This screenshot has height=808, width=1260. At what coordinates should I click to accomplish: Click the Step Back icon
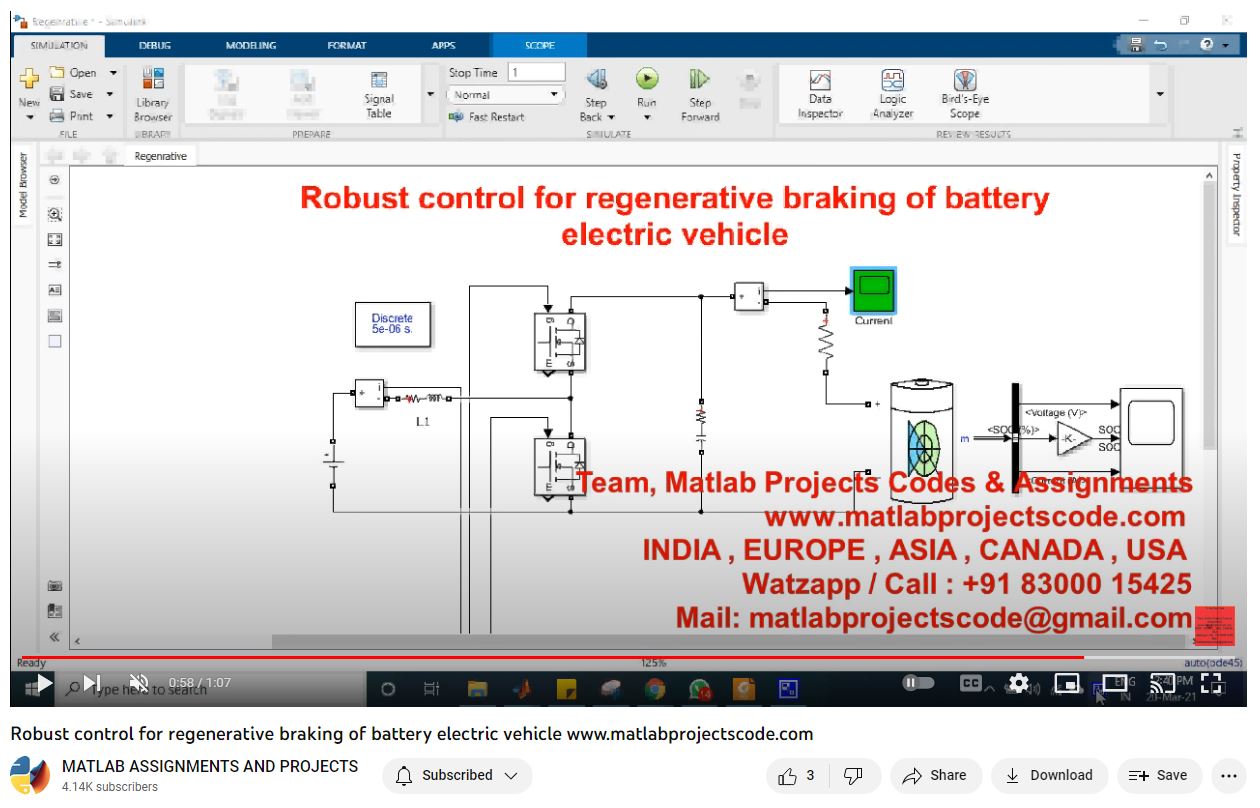click(x=597, y=80)
